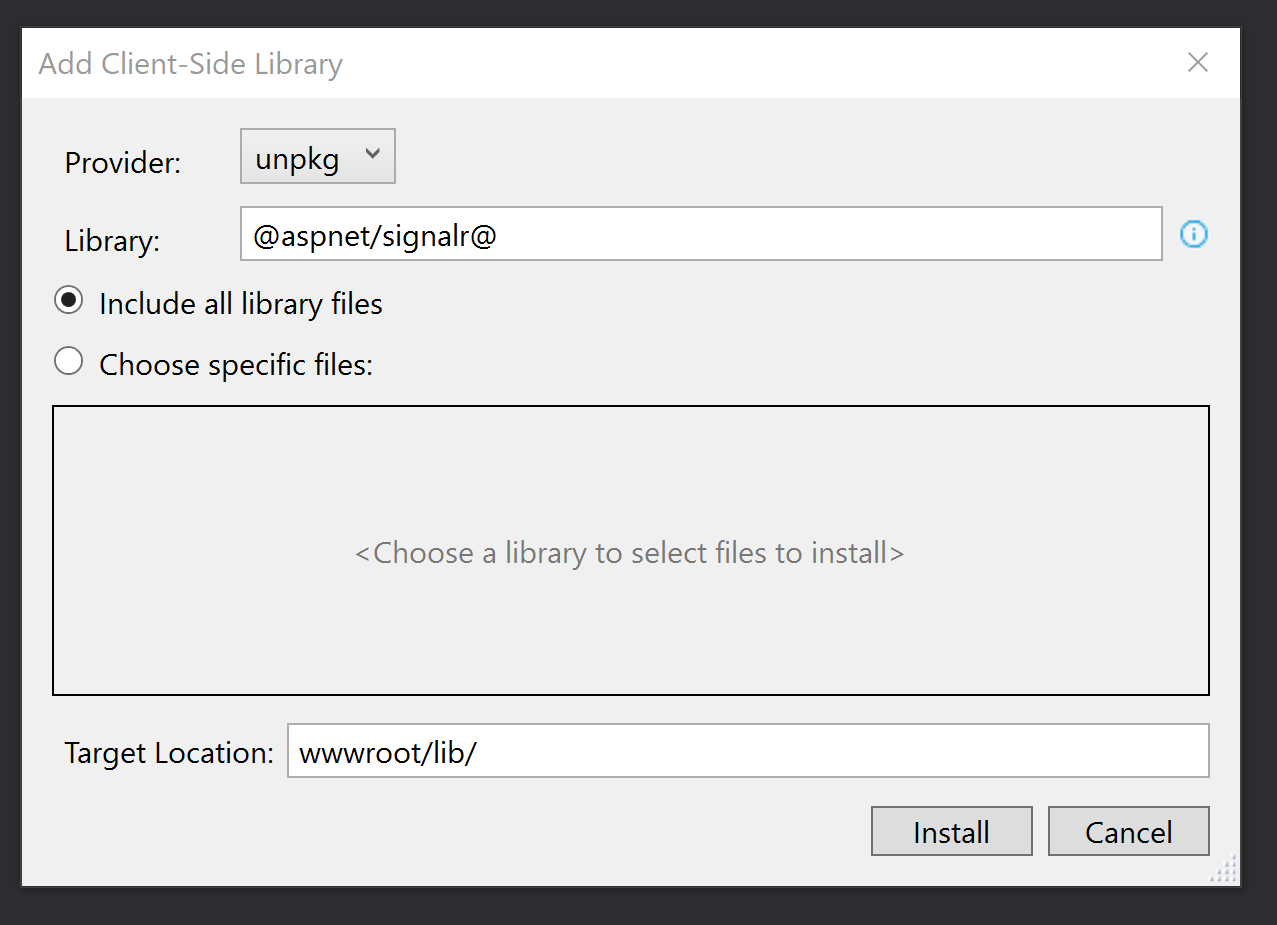Cancel the Add Client-Side Library dialog
Screen dimensions: 1277x925
1128,831
